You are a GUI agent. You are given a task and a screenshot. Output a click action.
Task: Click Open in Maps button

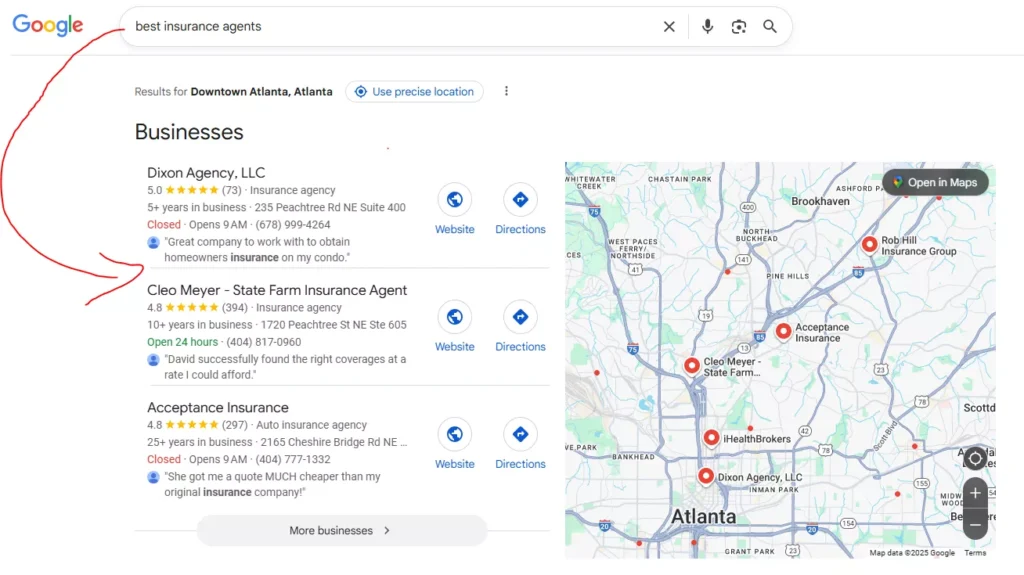(x=935, y=182)
